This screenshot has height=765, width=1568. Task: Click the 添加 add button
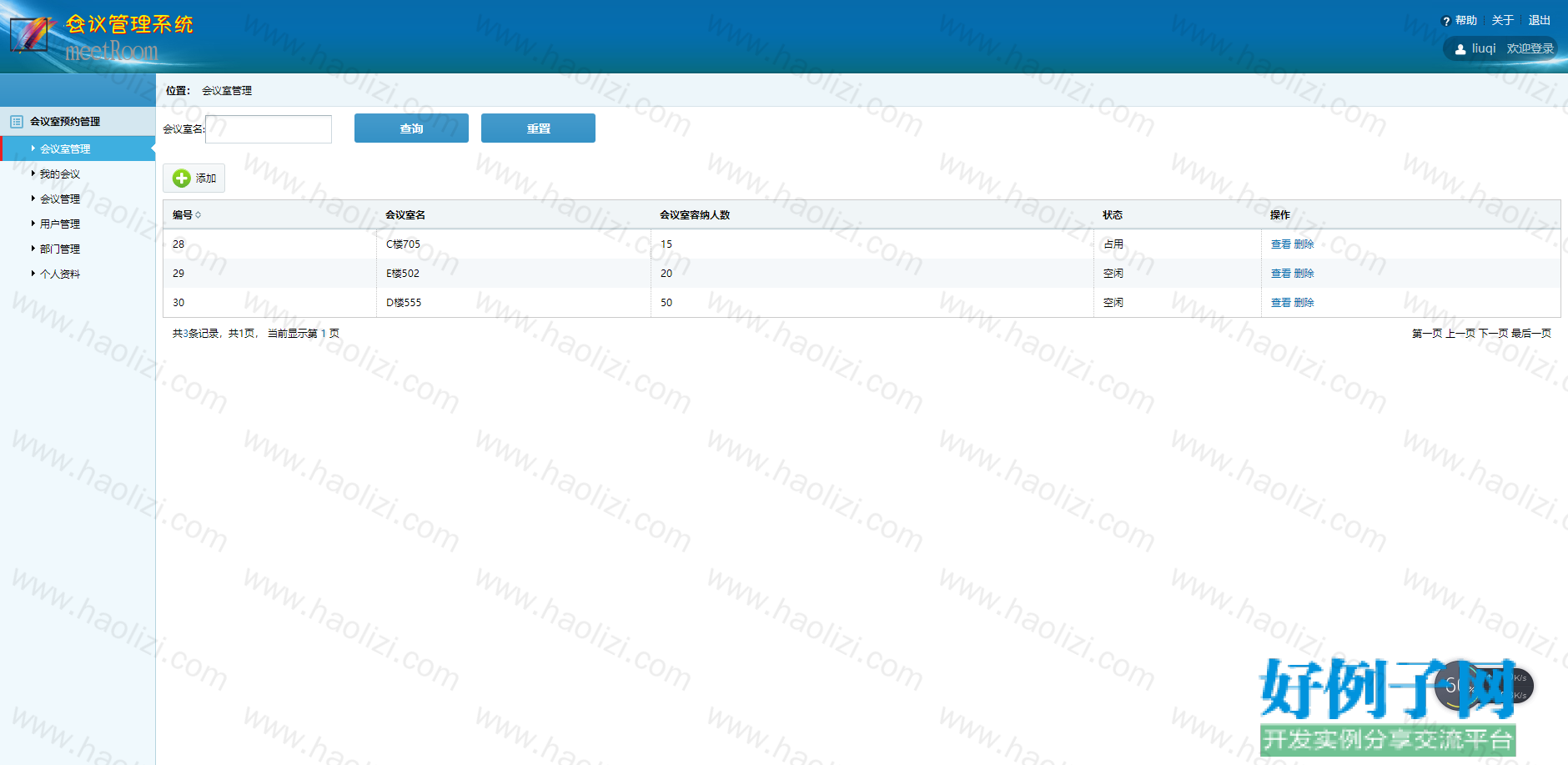193,179
